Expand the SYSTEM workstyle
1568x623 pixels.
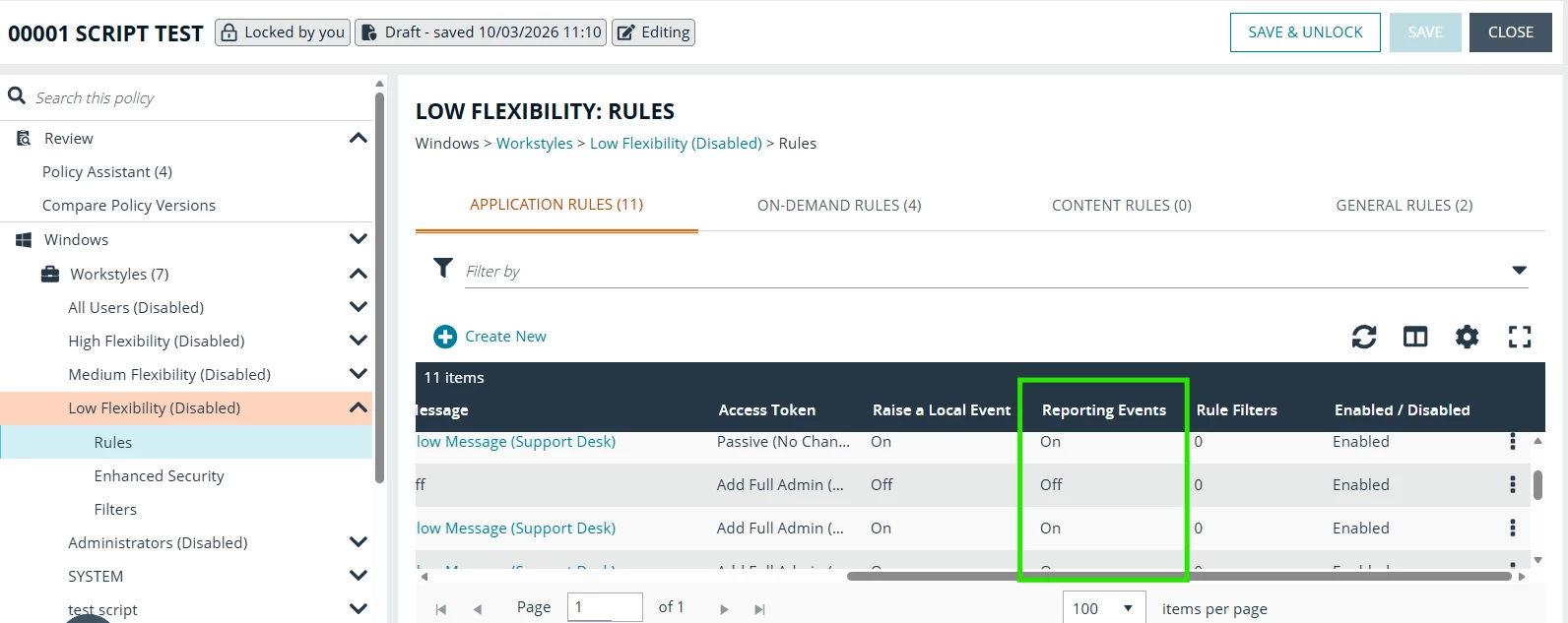click(x=359, y=576)
